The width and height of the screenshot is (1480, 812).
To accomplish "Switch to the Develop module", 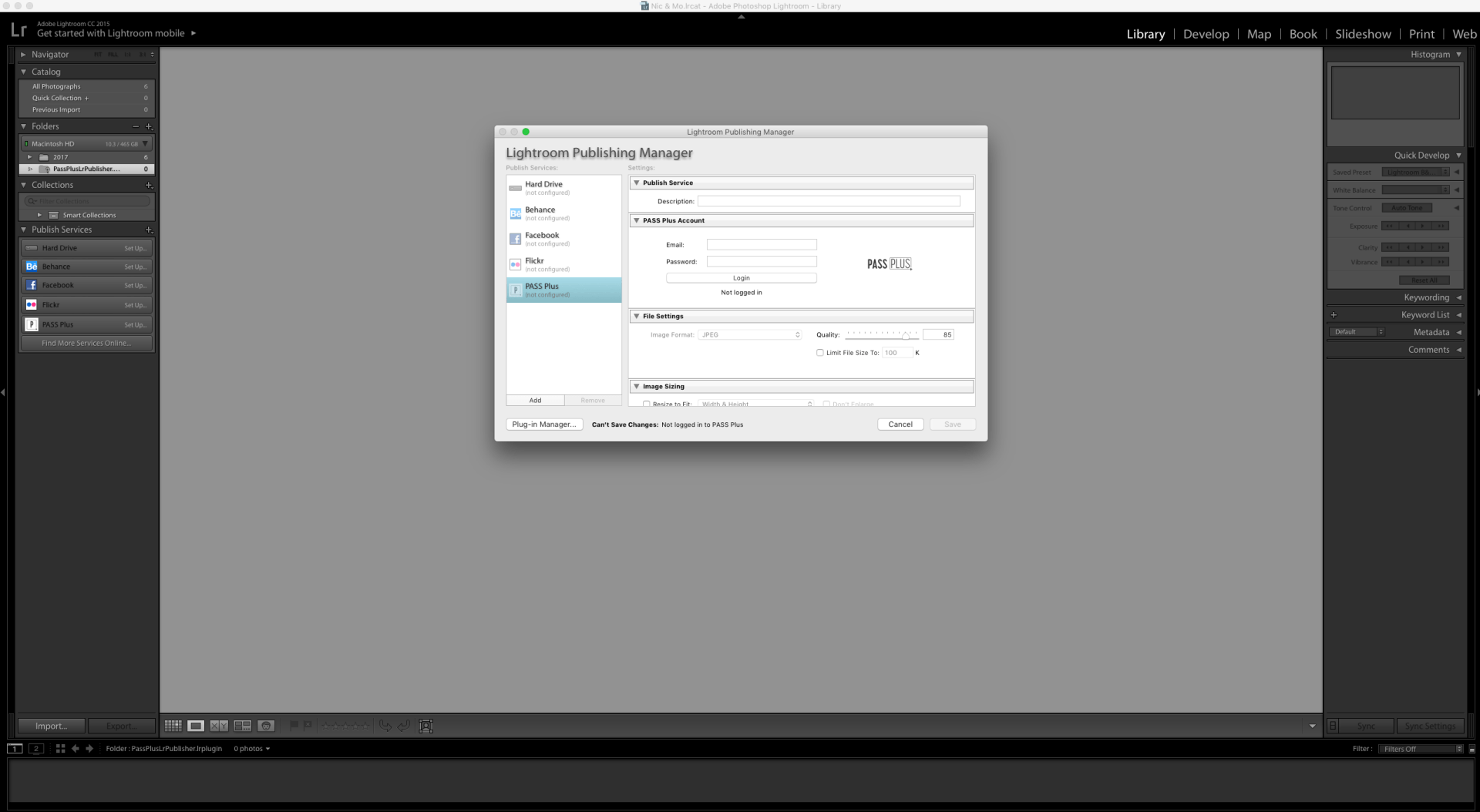I will click(1206, 34).
